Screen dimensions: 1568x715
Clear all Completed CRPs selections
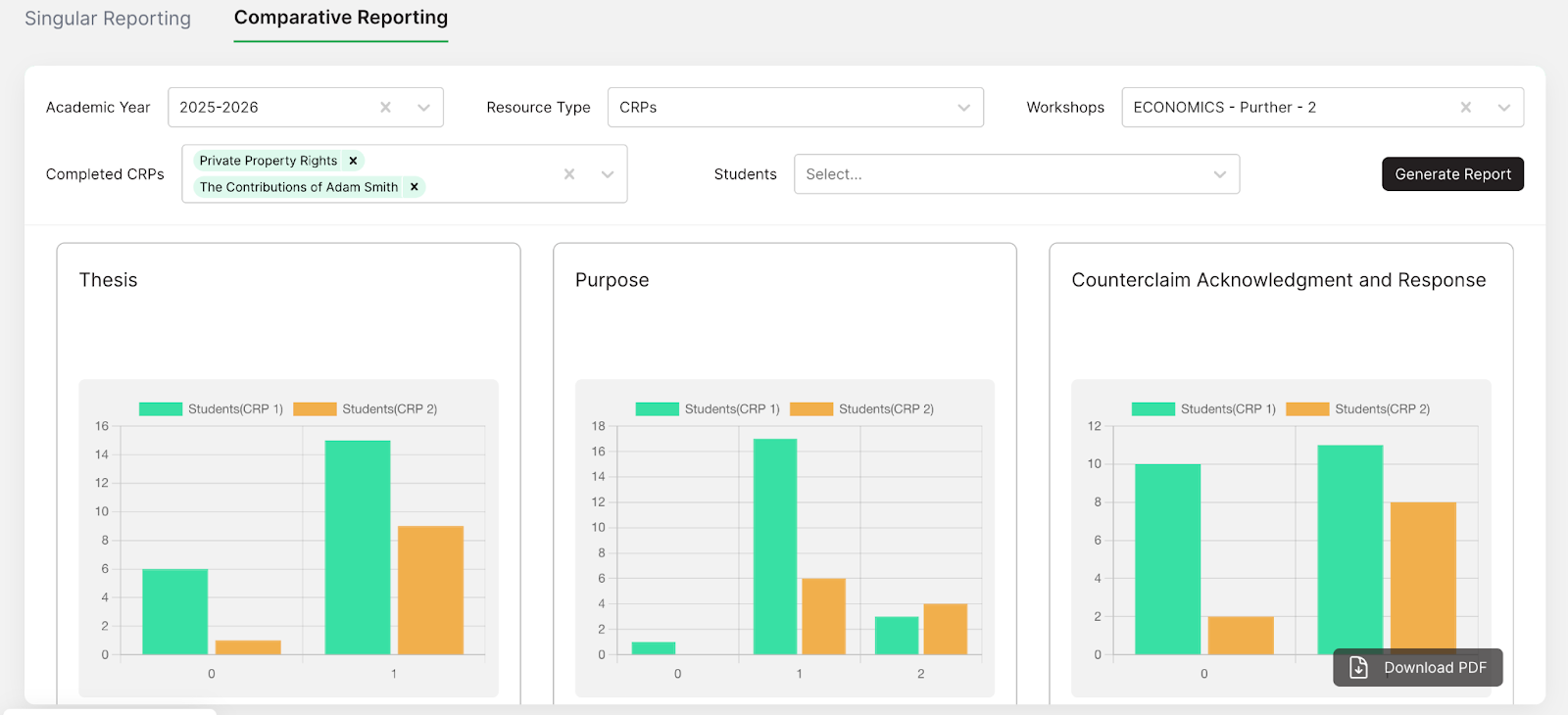pyautogui.click(x=568, y=174)
